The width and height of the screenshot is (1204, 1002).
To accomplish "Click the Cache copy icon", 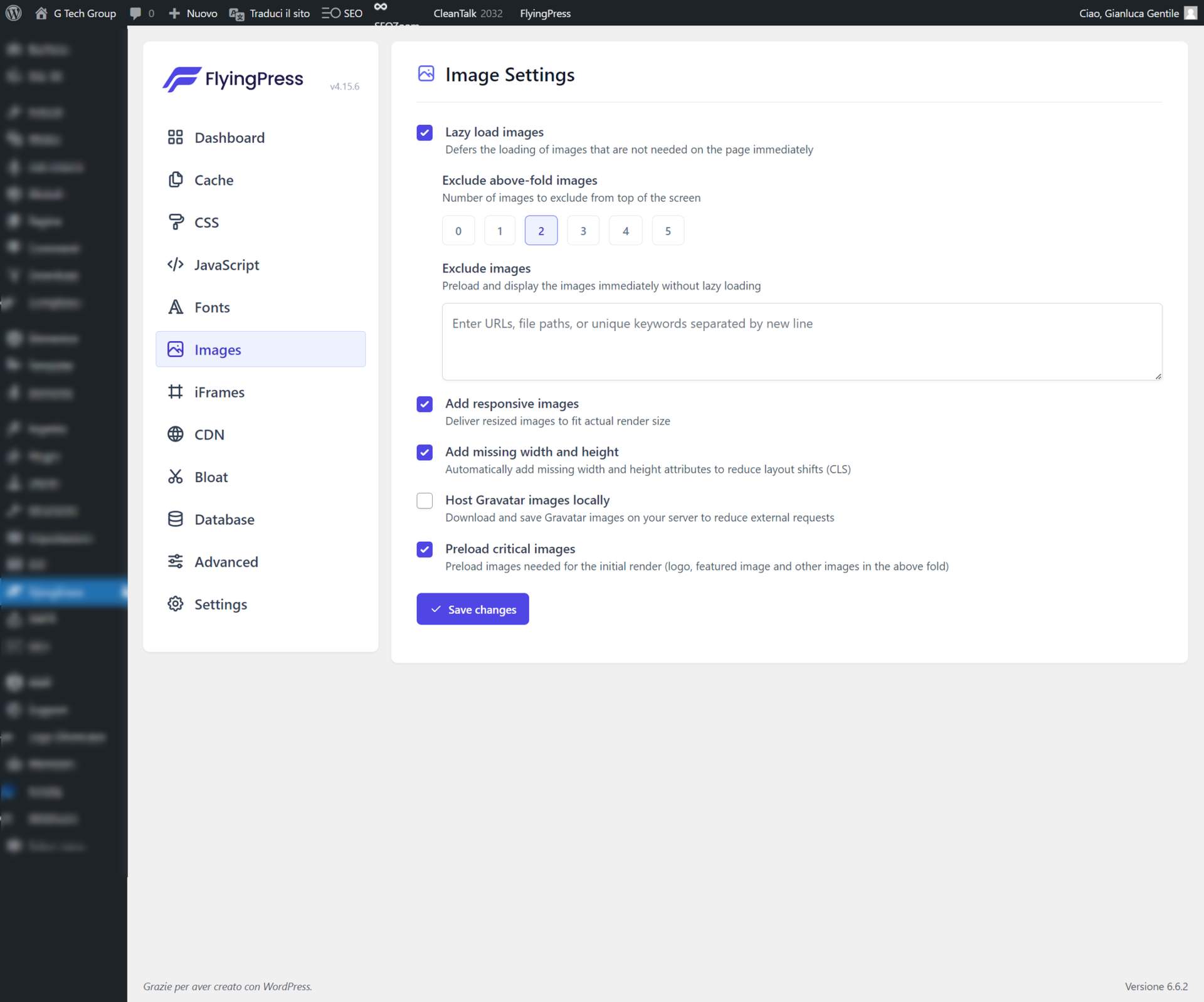I will click(175, 180).
